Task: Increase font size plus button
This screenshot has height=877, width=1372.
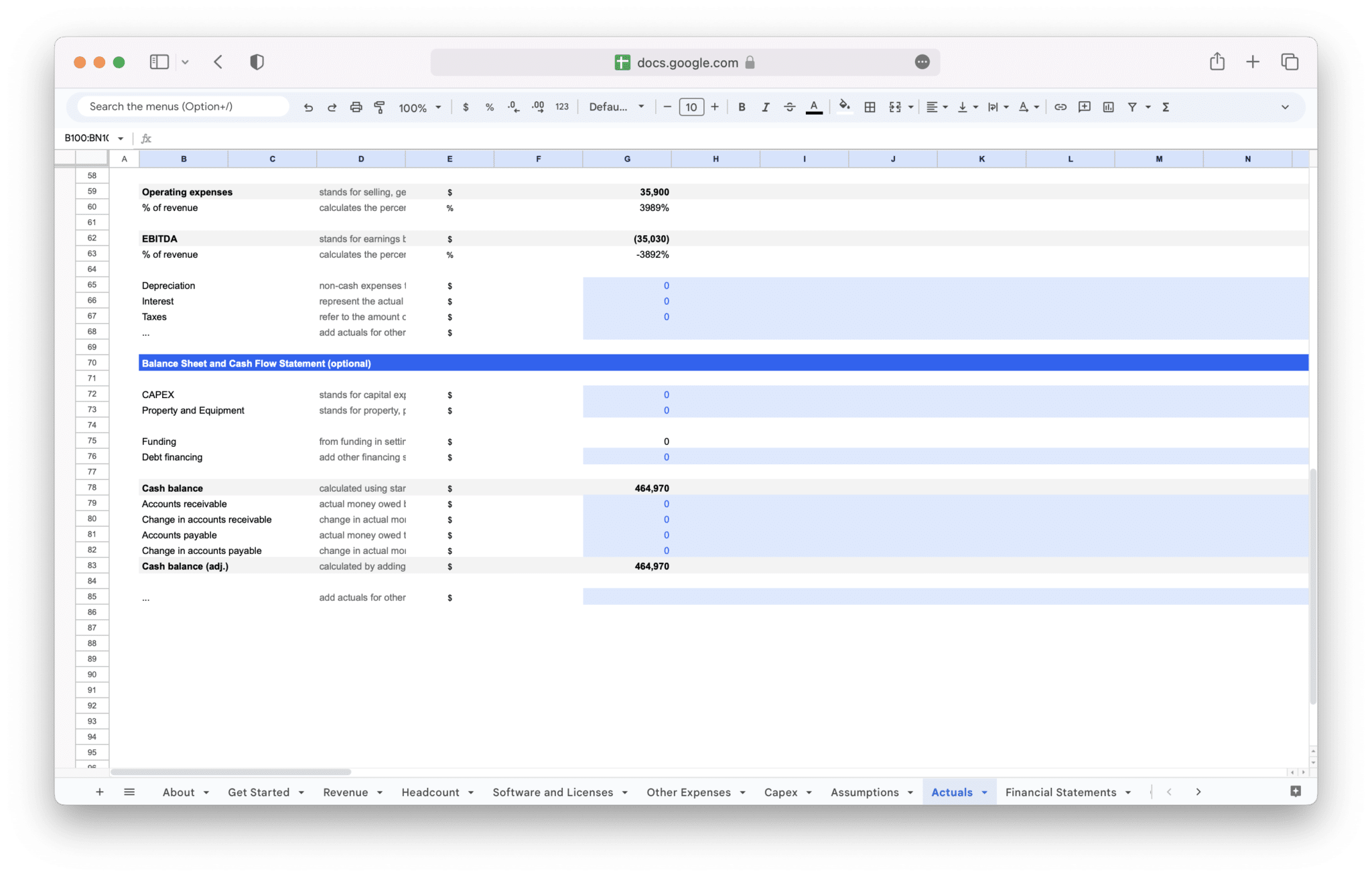Action: [715, 107]
